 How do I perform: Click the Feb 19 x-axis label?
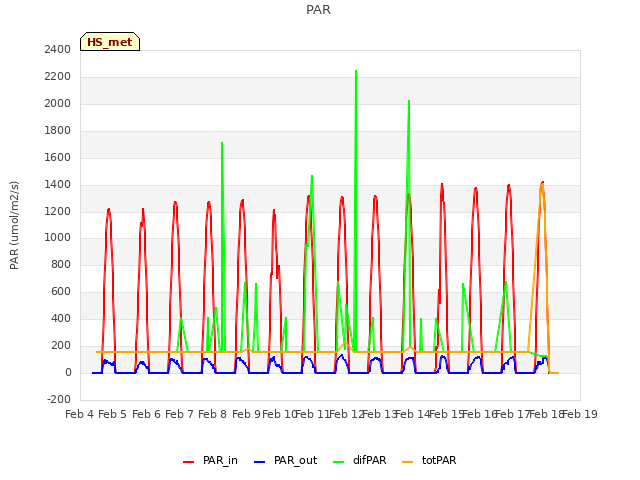pos(580,414)
